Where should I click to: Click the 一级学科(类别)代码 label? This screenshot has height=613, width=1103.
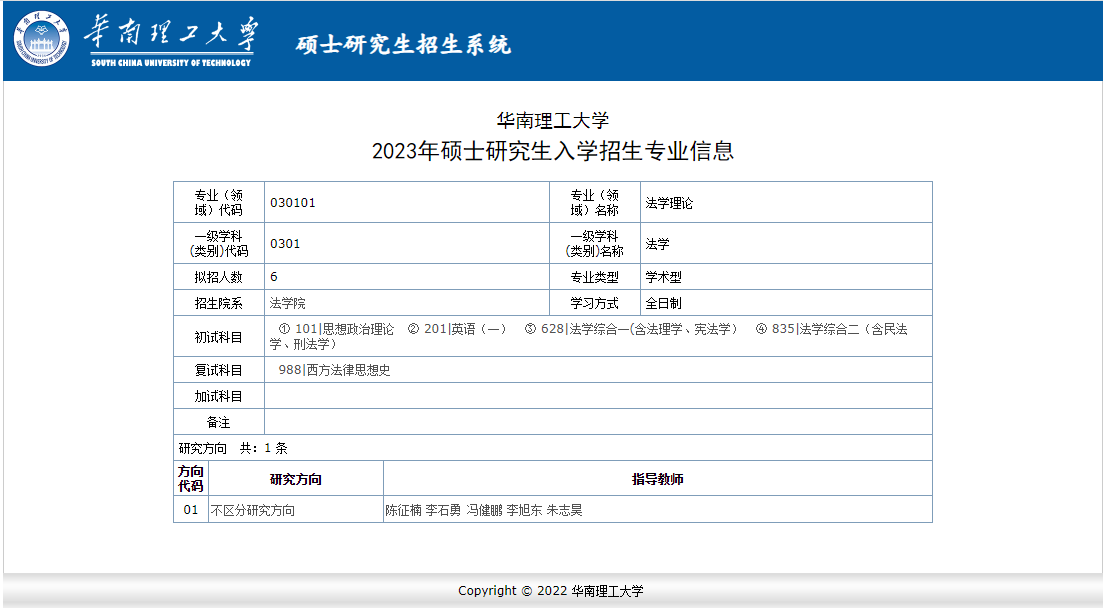click(218, 244)
